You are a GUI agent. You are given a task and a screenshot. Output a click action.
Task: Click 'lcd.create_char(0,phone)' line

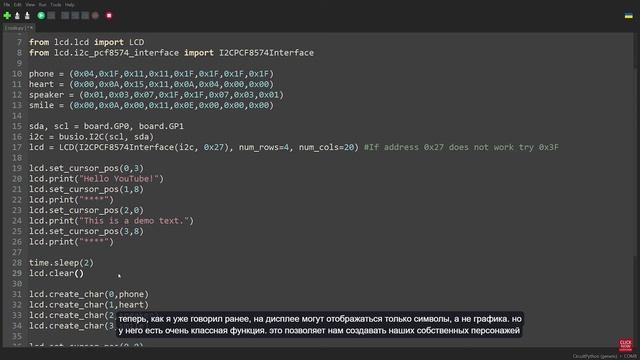tap(89, 294)
